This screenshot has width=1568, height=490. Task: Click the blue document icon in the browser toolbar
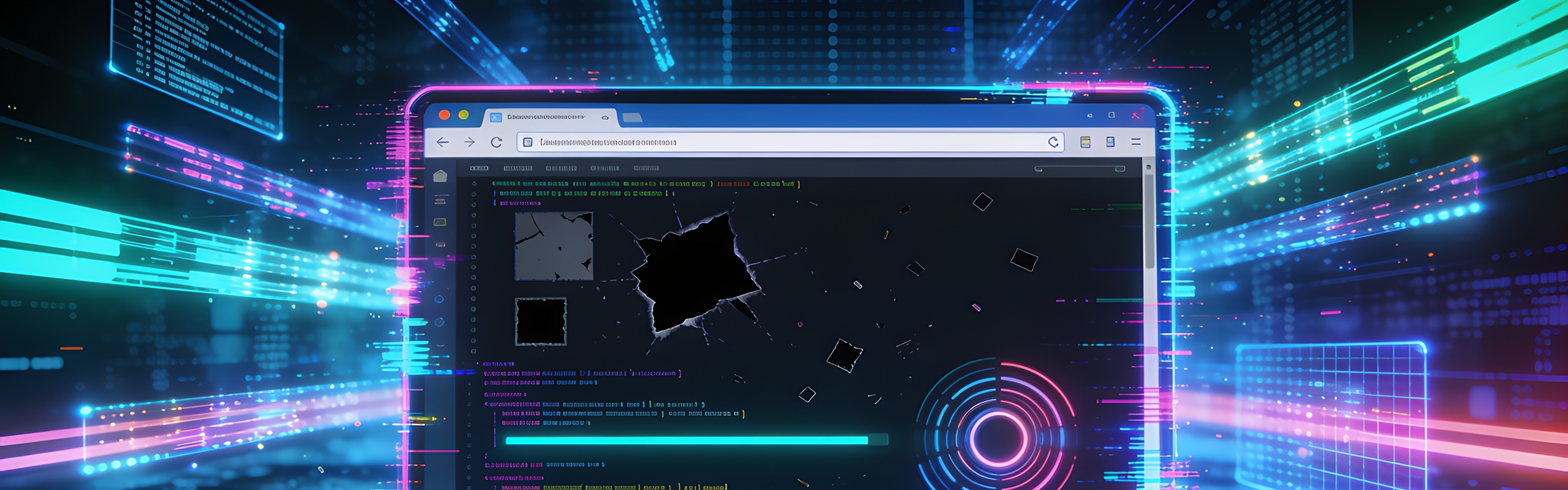(1110, 143)
